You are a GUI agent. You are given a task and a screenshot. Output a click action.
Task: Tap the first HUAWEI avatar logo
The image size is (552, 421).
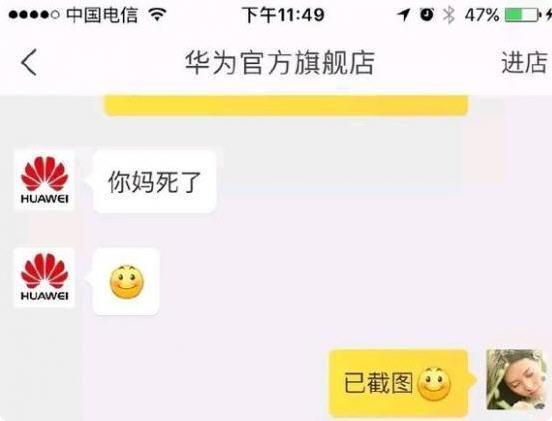click(44, 180)
